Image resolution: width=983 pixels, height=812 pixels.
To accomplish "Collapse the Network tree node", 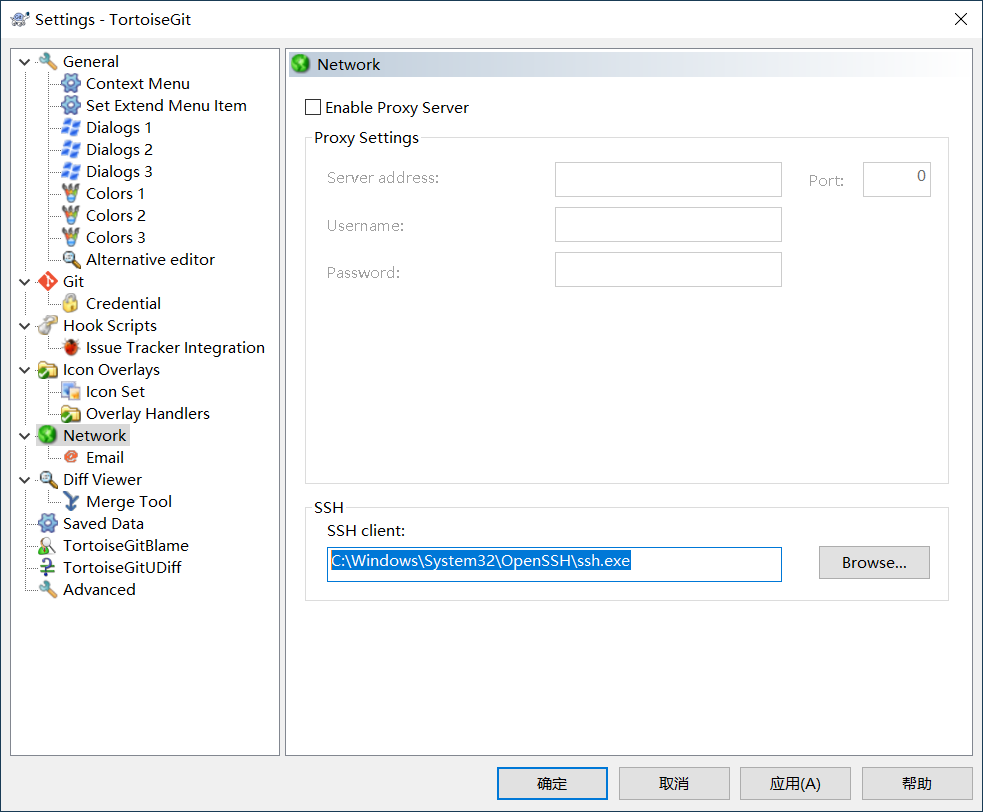I will click(24, 435).
